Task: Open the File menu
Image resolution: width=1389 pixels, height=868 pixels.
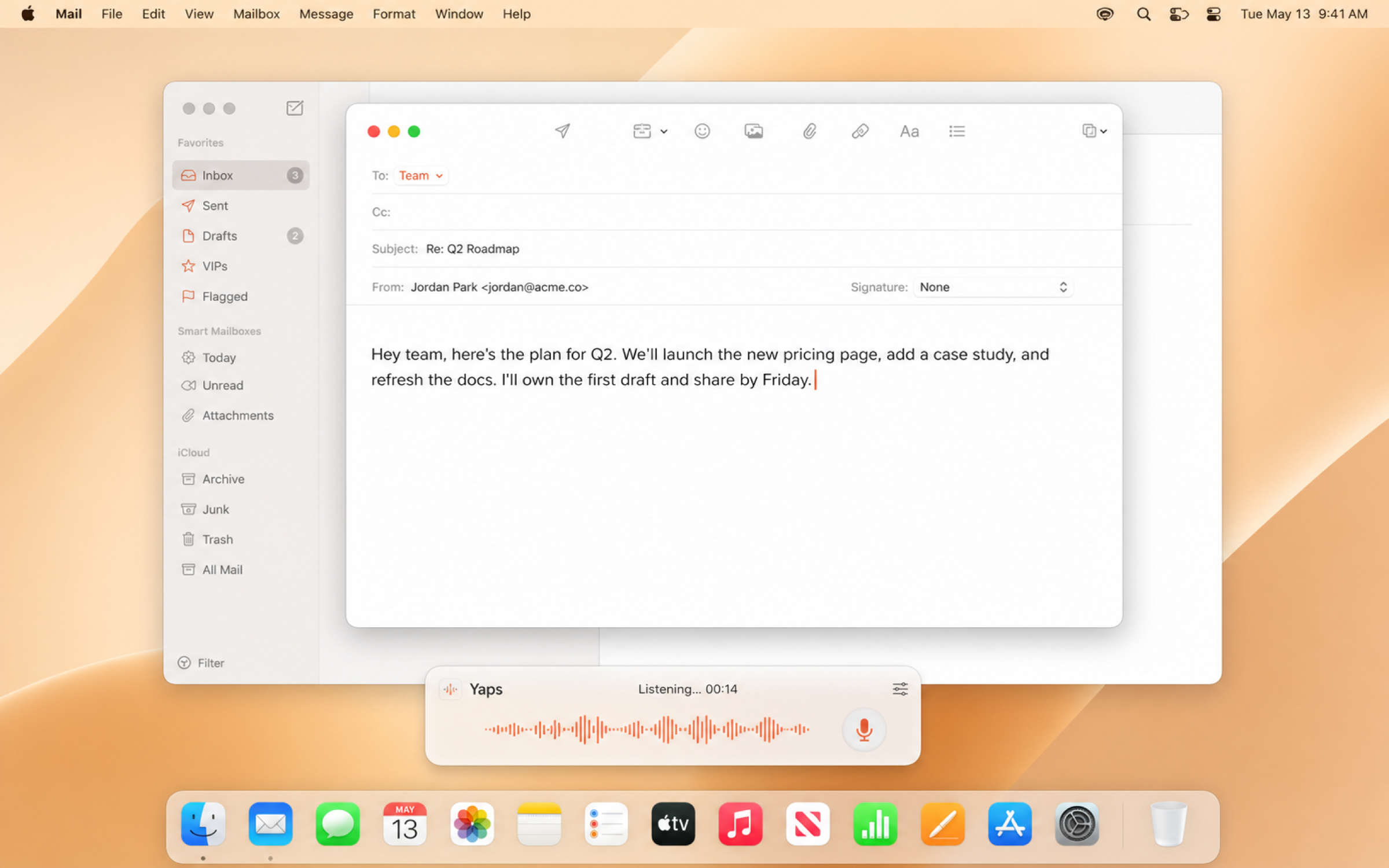Action: pos(112,14)
